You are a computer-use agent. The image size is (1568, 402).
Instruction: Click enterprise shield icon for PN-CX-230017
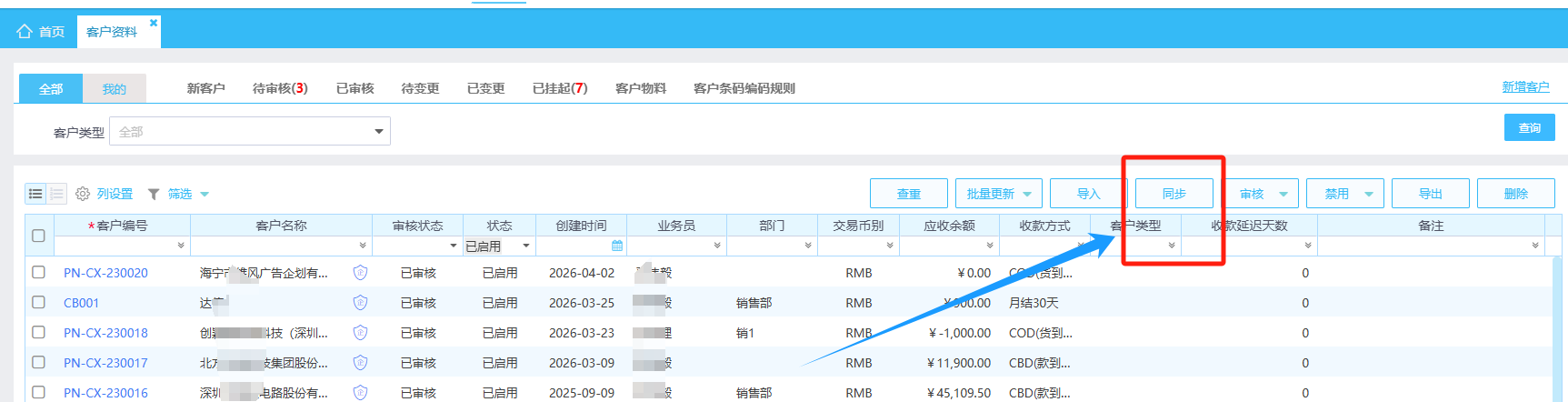tap(360, 362)
